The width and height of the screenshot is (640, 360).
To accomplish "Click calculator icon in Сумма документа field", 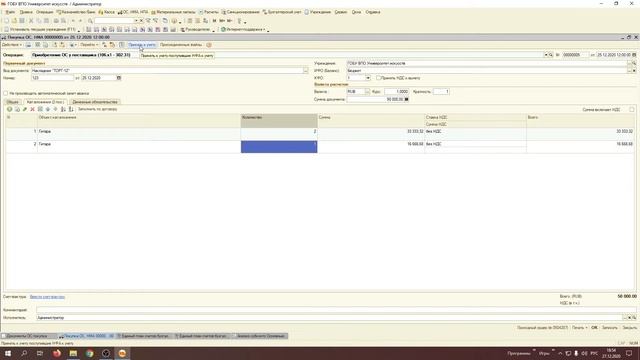I will pos(406,99).
